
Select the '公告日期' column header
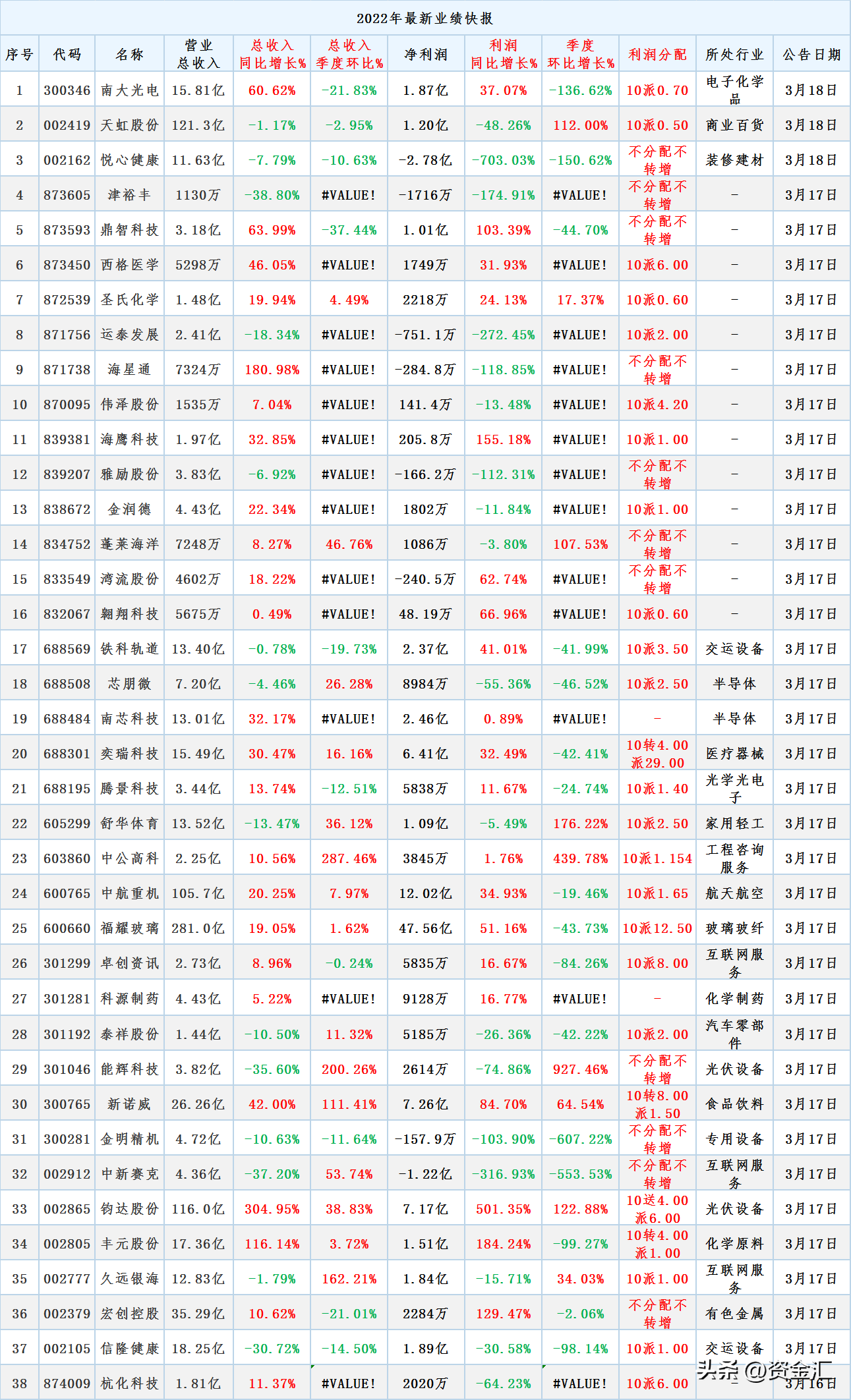(812, 54)
